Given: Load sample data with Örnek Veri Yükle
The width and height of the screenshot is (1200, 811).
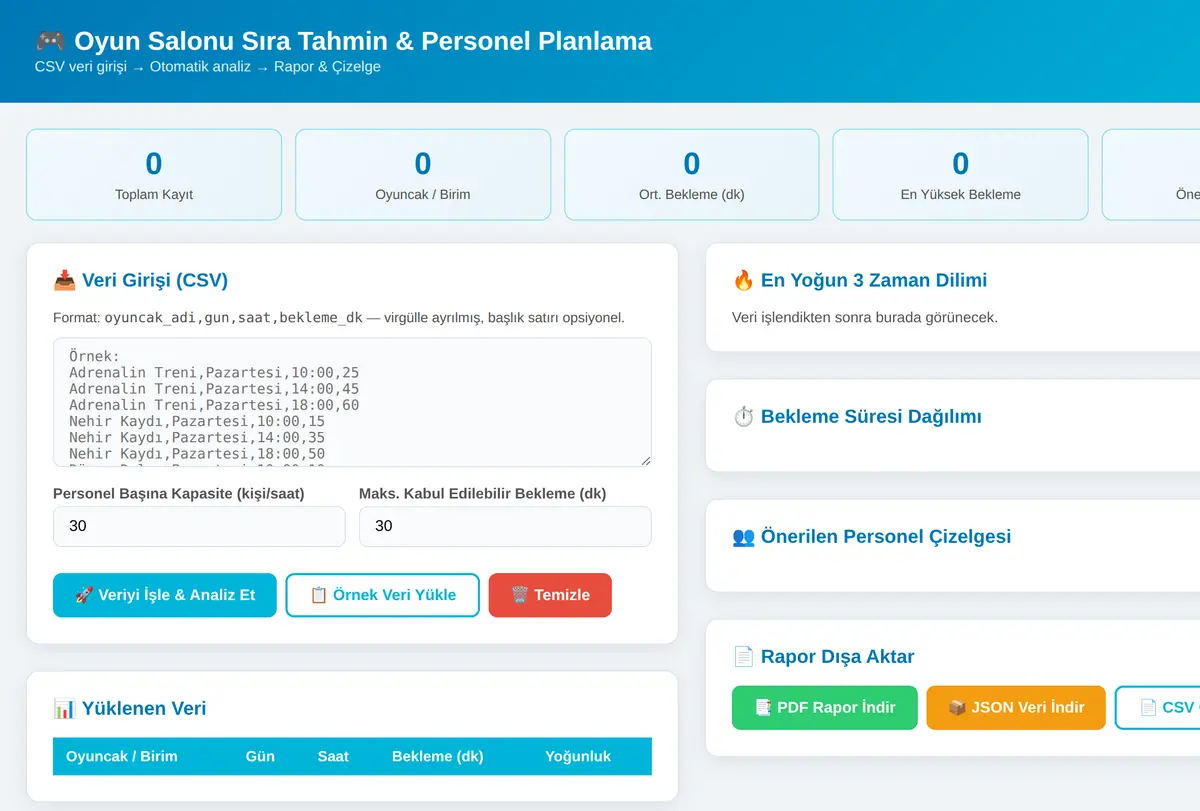Looking at the screenshot, I should [x=383, y=595].
